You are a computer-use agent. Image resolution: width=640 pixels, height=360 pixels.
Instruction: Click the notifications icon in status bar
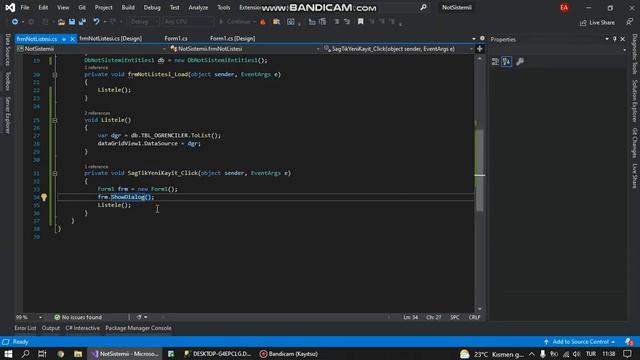[x=629, y=342]
